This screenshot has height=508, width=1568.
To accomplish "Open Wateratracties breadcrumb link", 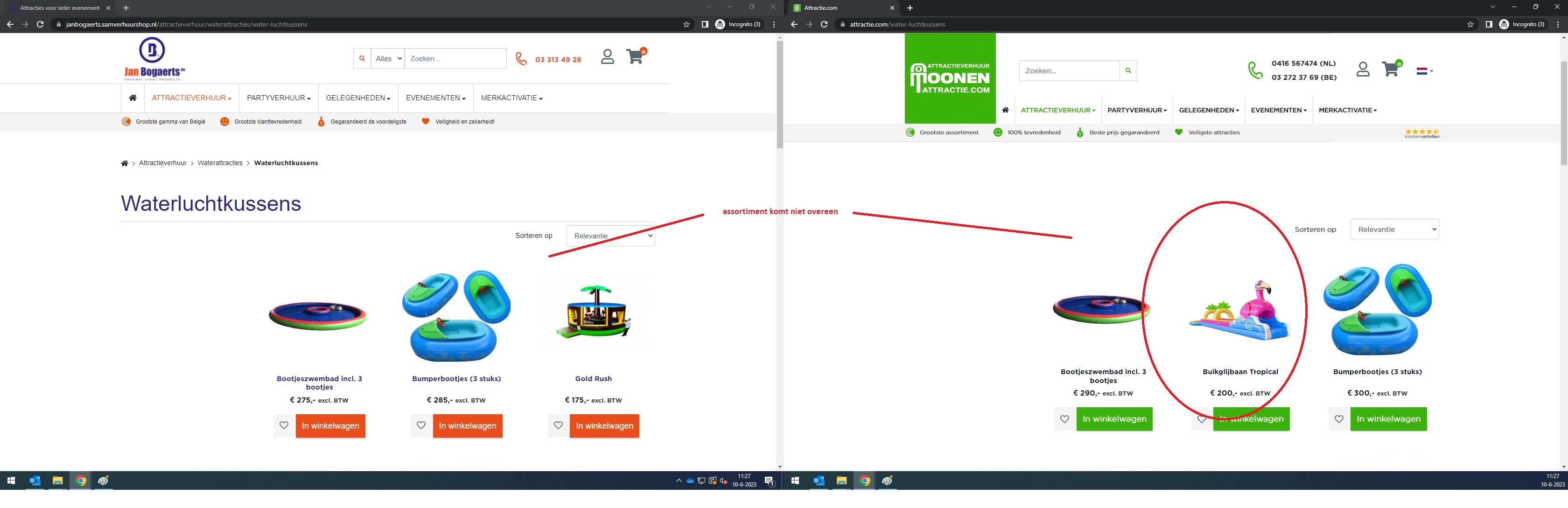I will [220, 163].
